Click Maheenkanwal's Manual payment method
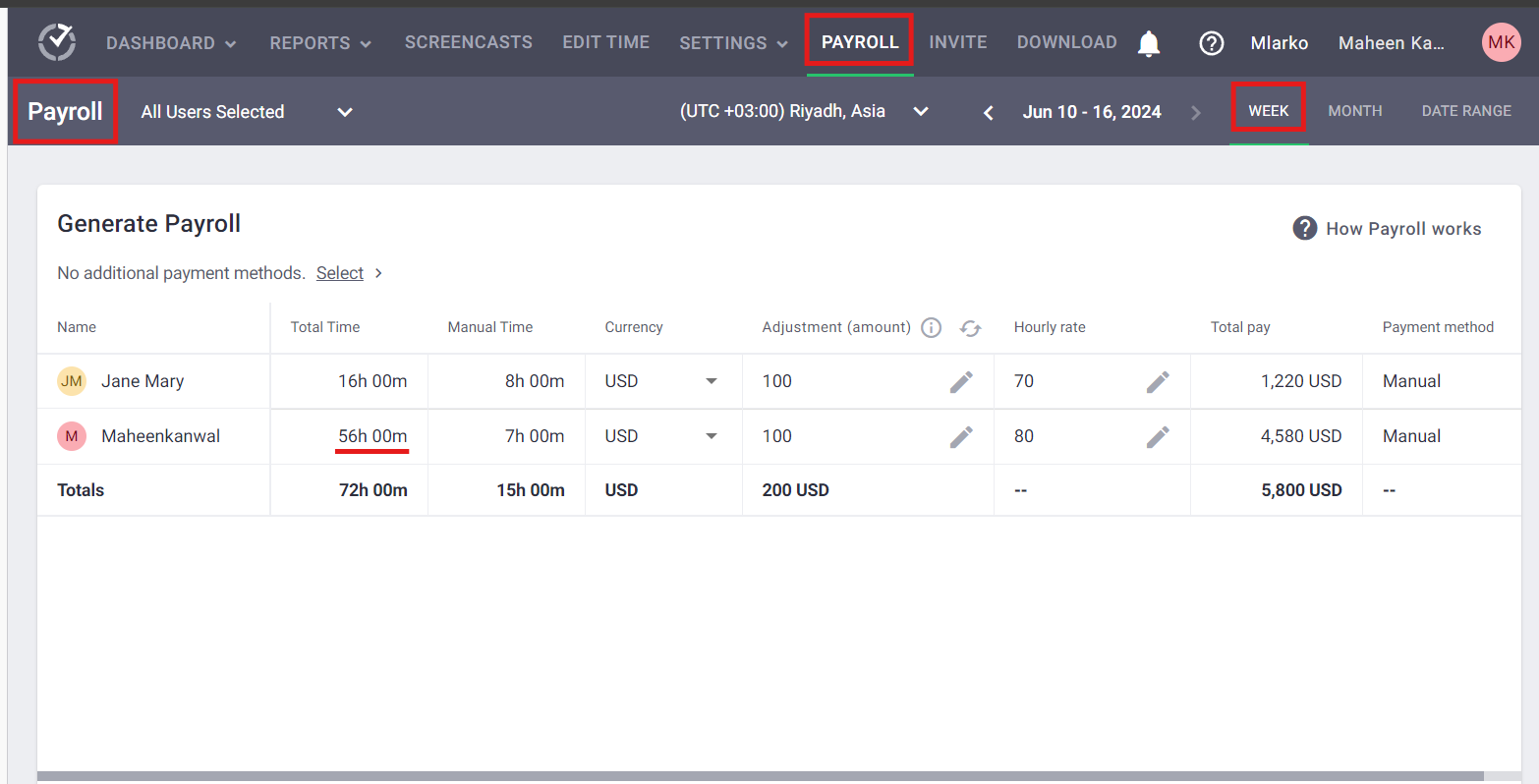1539x784 pixels. 1411,436
